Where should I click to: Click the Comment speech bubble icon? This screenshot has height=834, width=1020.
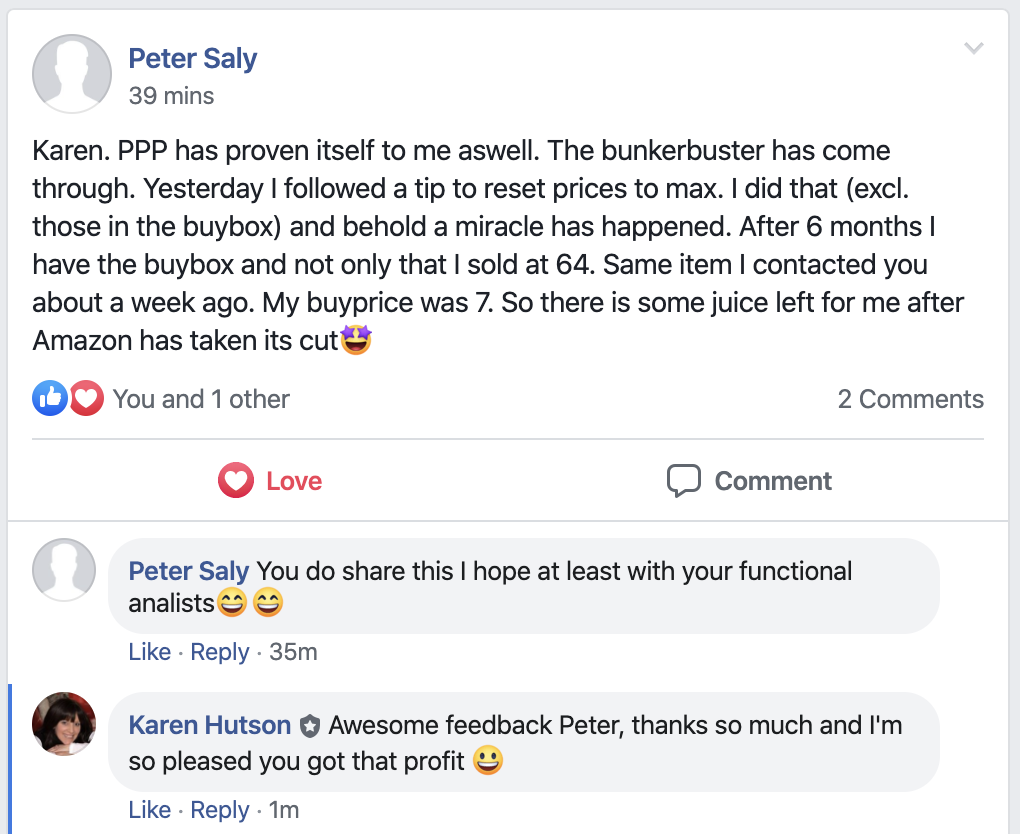[x=685, y=480]
